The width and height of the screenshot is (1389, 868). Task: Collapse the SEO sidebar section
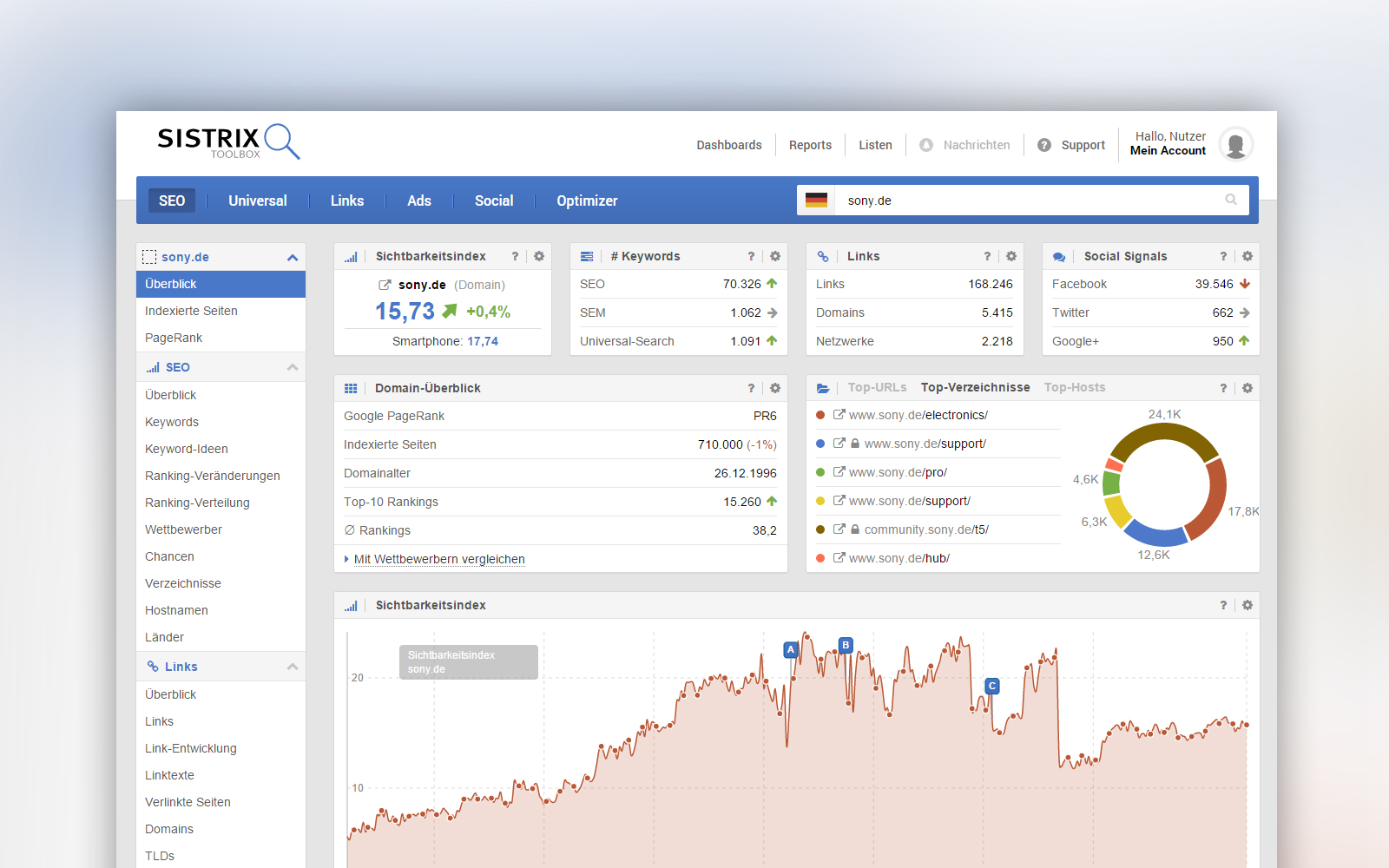292,367
